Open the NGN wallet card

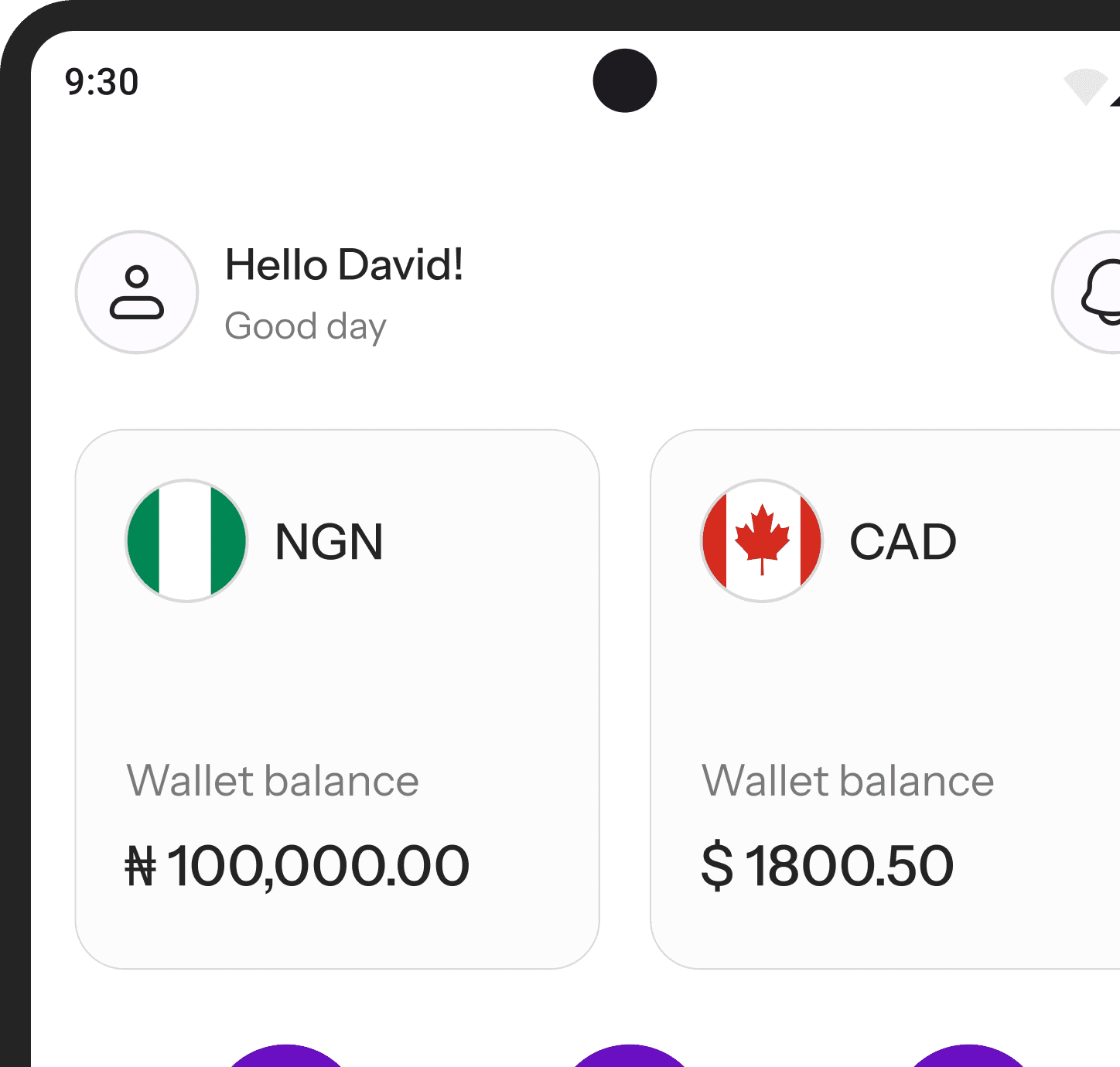pos(337,700)
